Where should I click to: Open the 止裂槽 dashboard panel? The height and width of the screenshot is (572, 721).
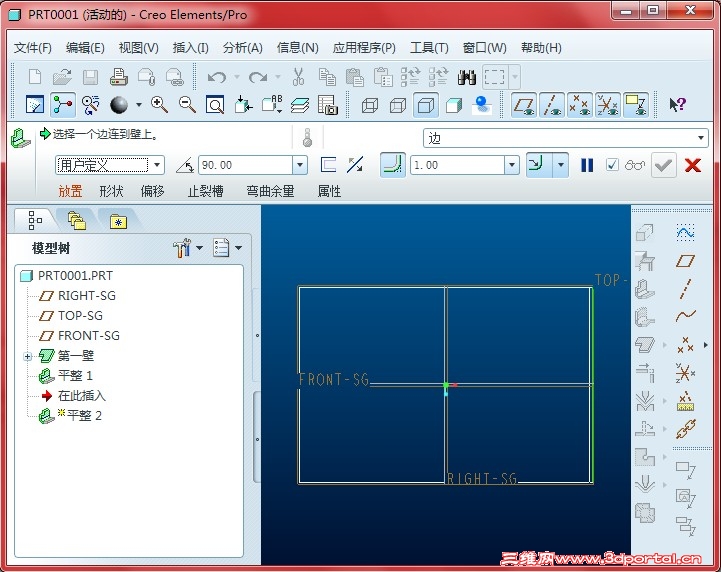click(206, 191)
